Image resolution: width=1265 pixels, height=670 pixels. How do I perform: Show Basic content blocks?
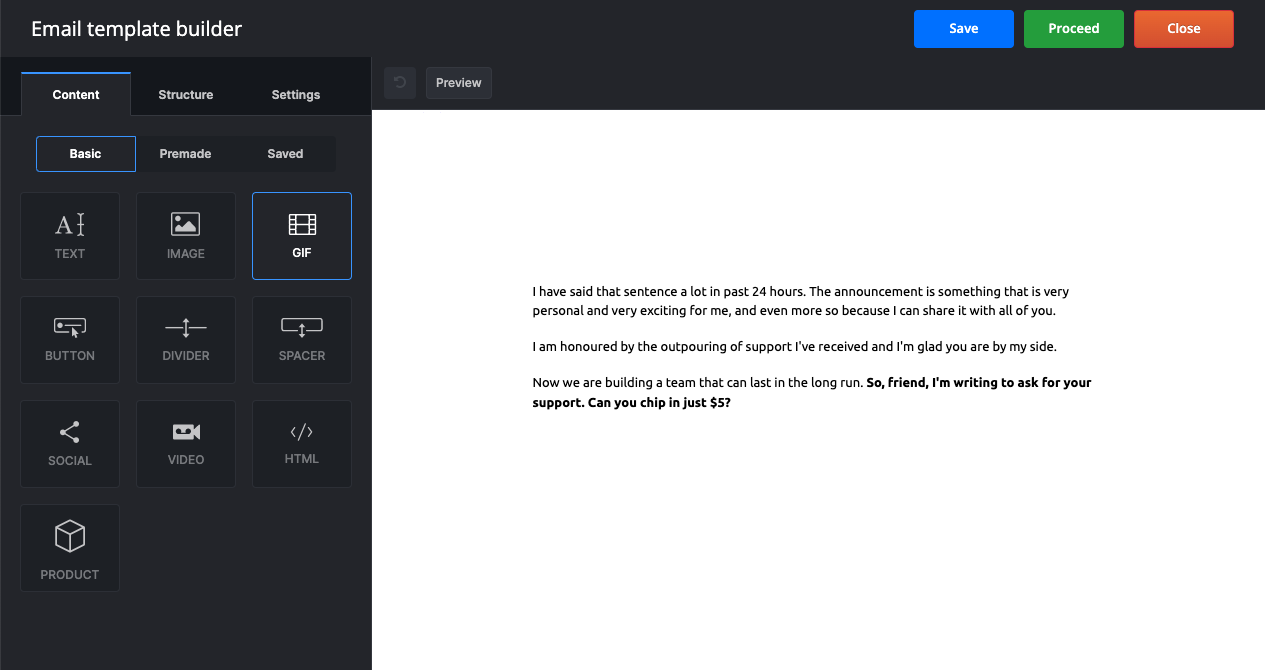(86, 154)
